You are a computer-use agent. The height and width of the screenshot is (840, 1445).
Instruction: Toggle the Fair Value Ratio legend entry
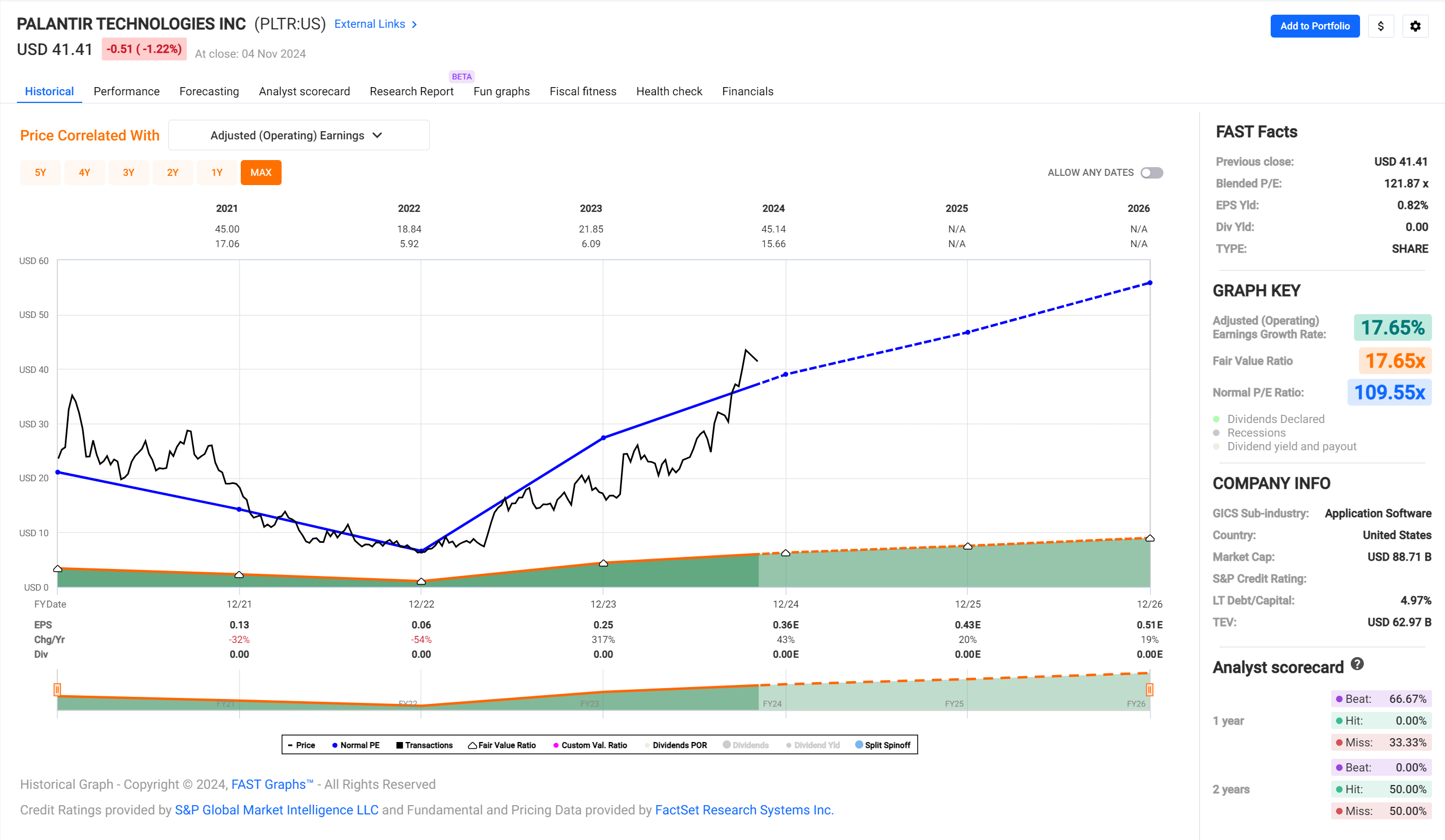(502, 745)
